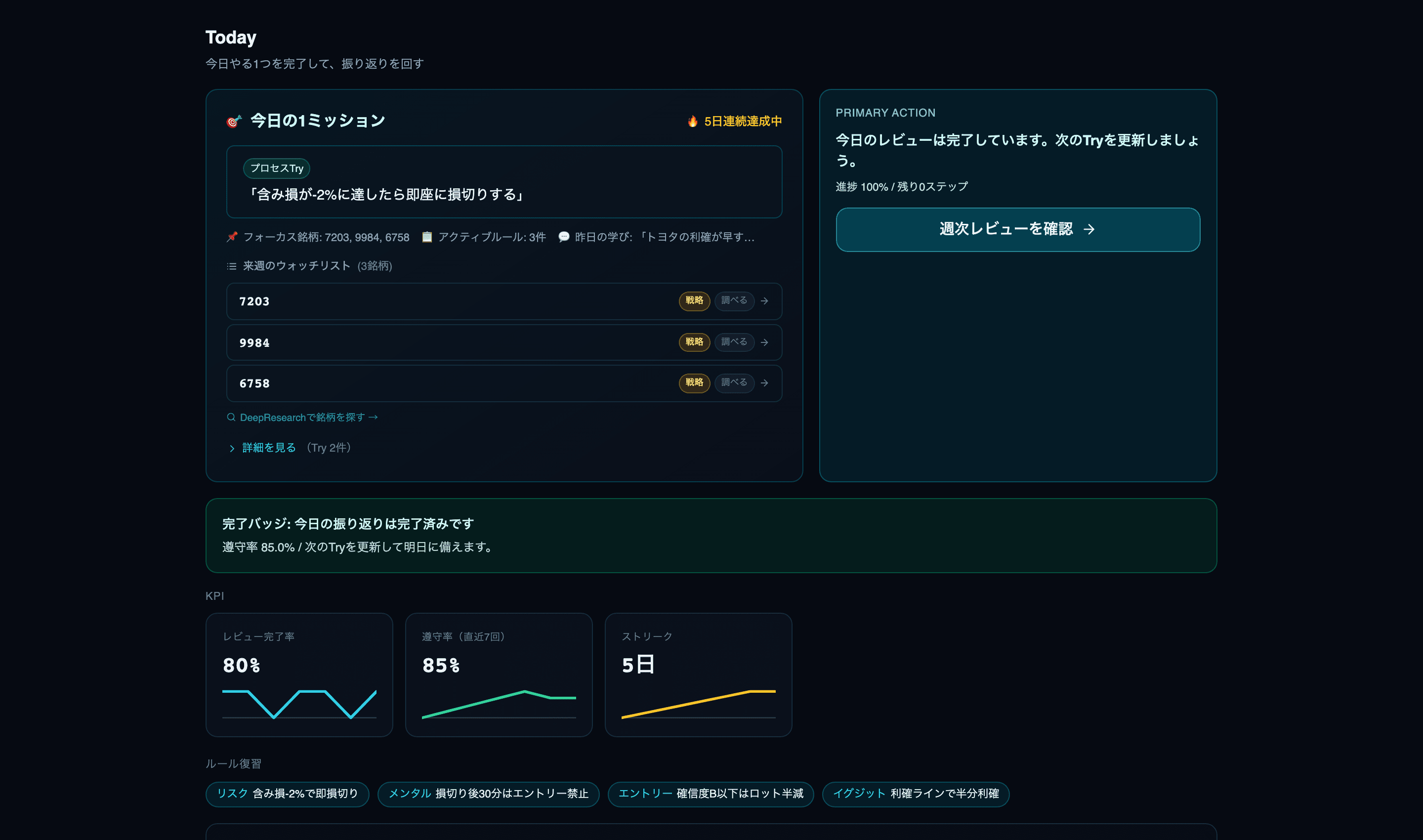Click the イグジット 利確ラインで半分利確 chip

point(916,794)
